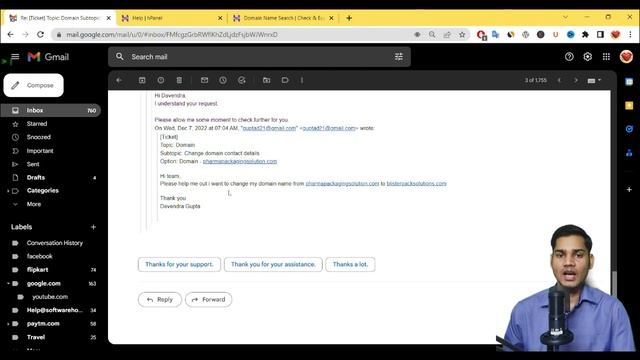This screenshot has width=640, height=360.
Task: Add this email to Tasks
Action: (x=242, y=80)
